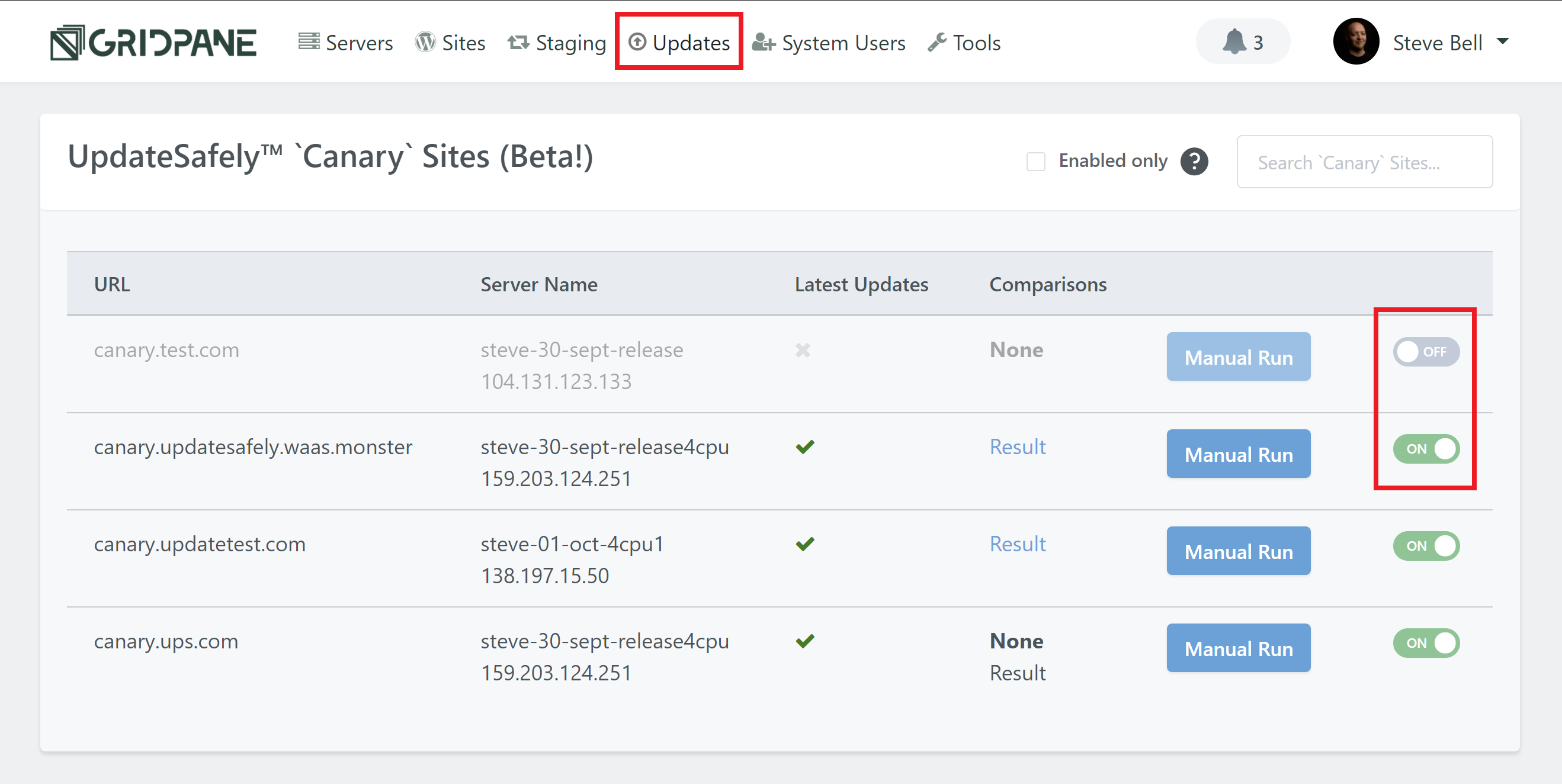This screenshot has width=1562, height=784.
Task: Open the Servers menu
Action: pos(345,43)
